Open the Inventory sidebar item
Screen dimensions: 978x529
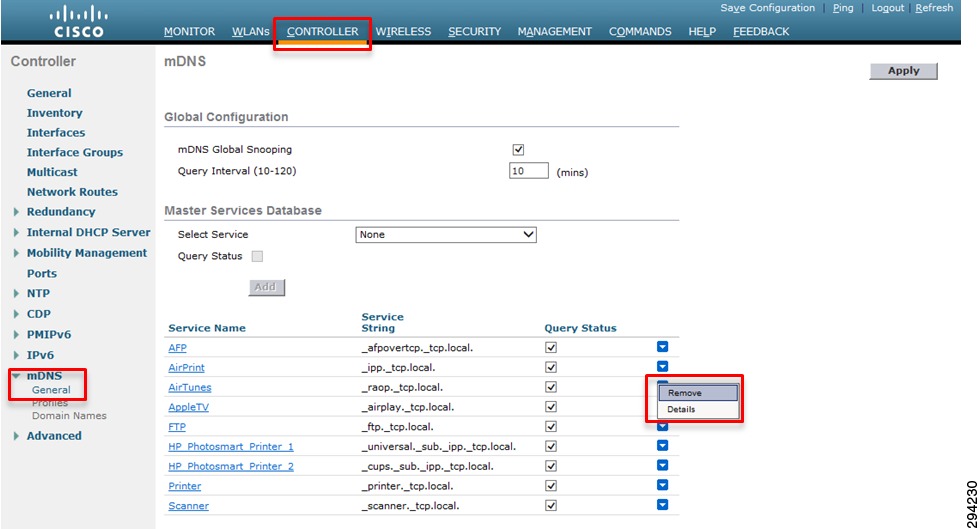click(x=54, y=113)
